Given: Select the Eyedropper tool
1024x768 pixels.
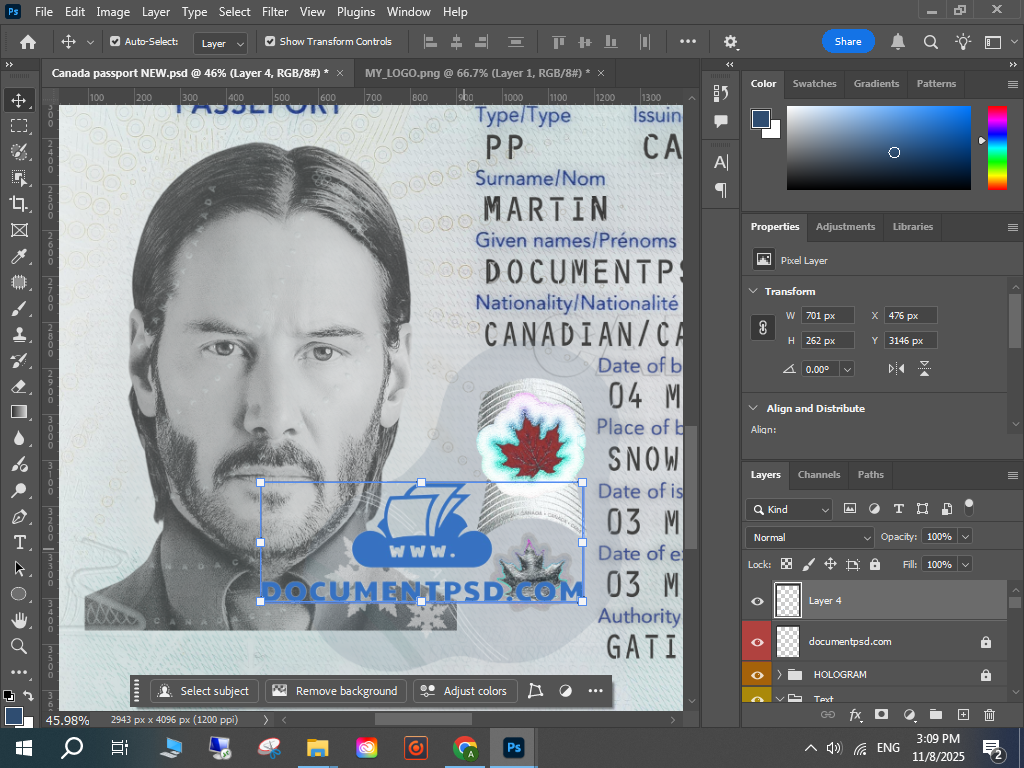Looking at the screenshot, I should [18, 256].
